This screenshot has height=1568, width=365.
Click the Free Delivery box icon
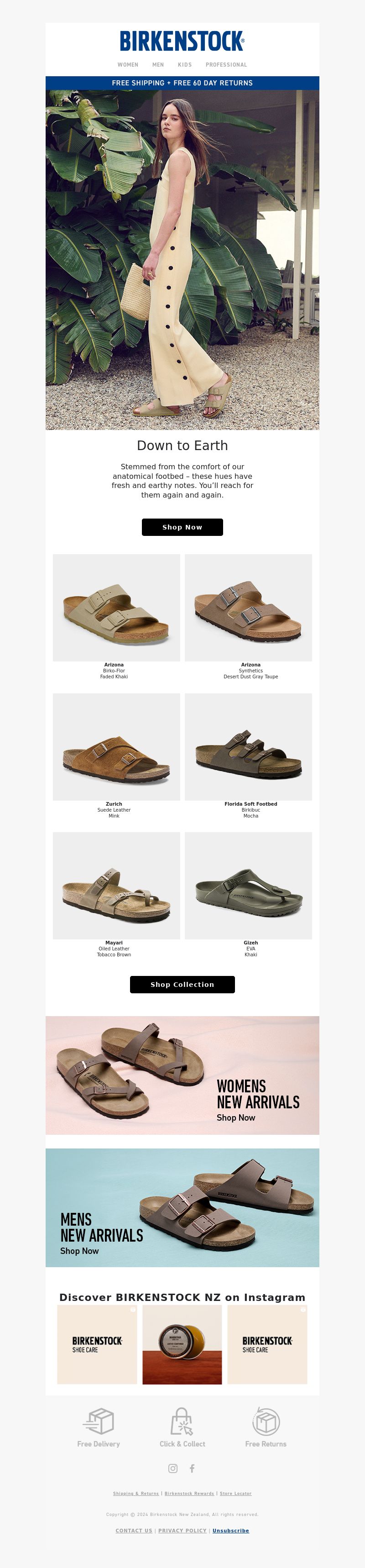click(x=99, y=1421)
